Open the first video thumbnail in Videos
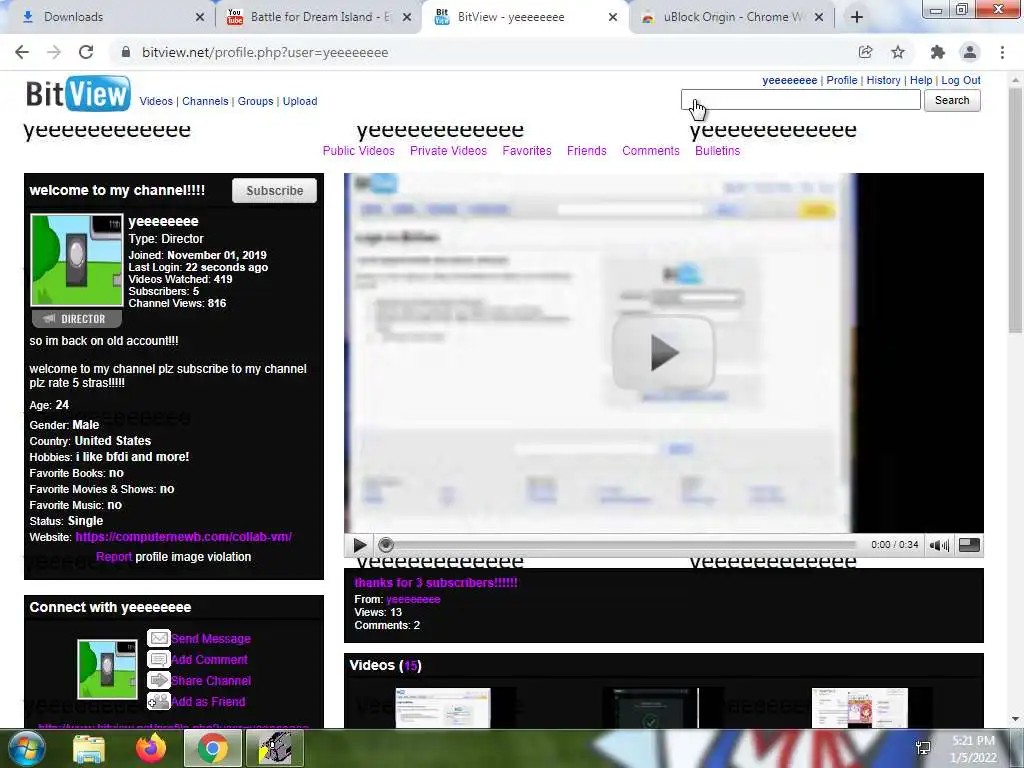The height and width of the screenshot is (768, 1024). (442, 707)
